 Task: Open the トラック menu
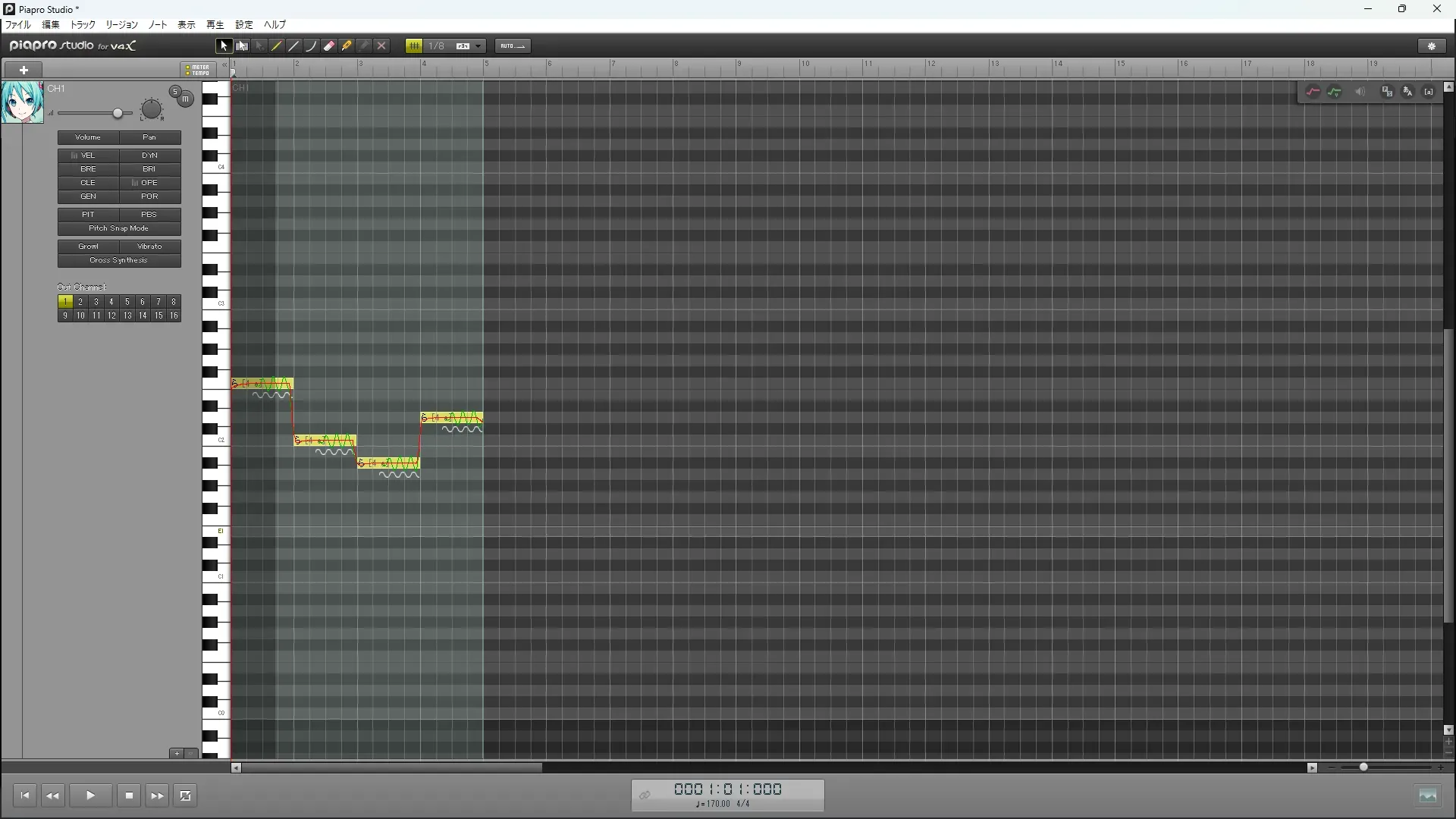[x=83, y=25]
